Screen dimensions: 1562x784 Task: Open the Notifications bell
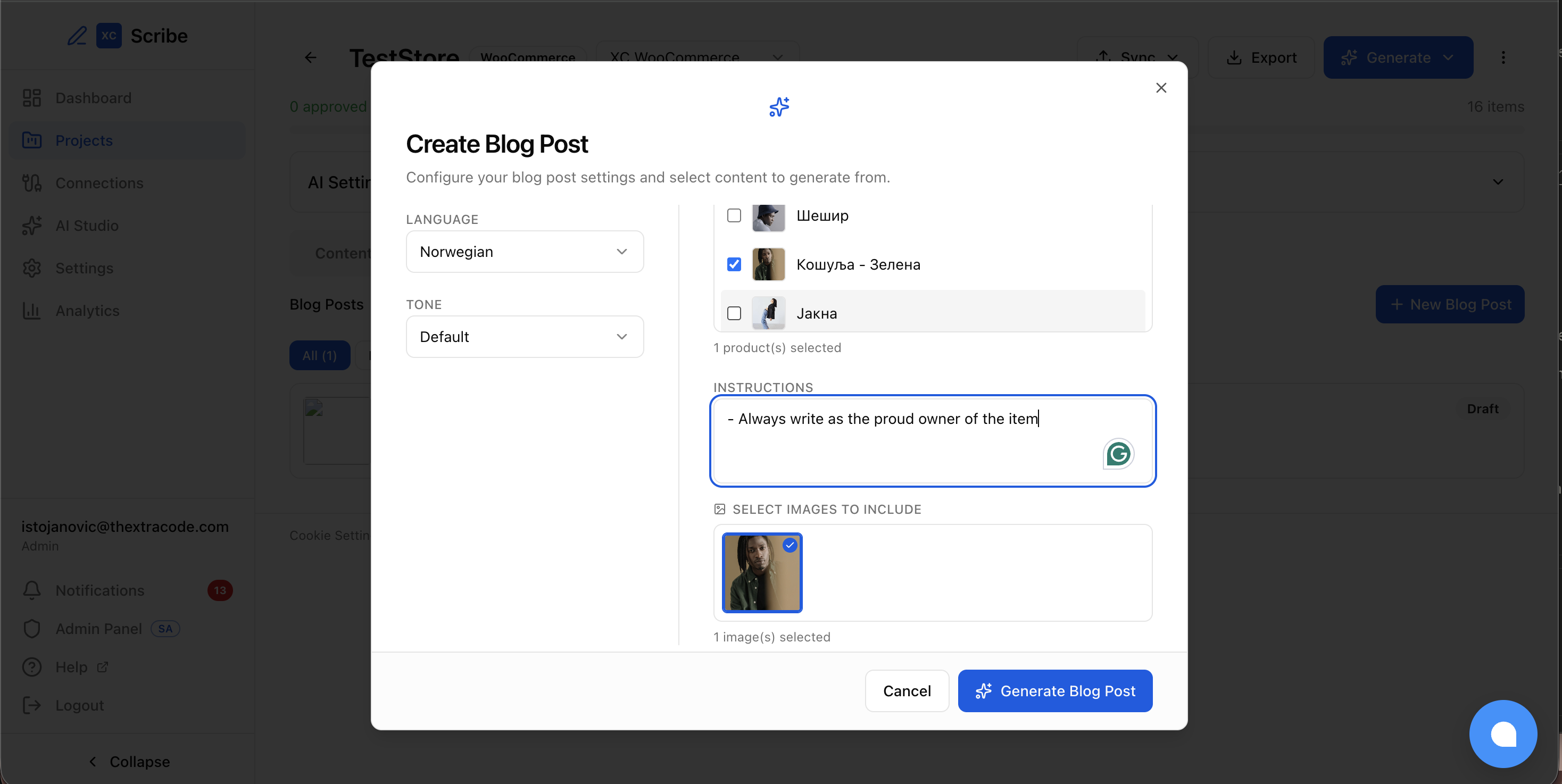(31, 590)
